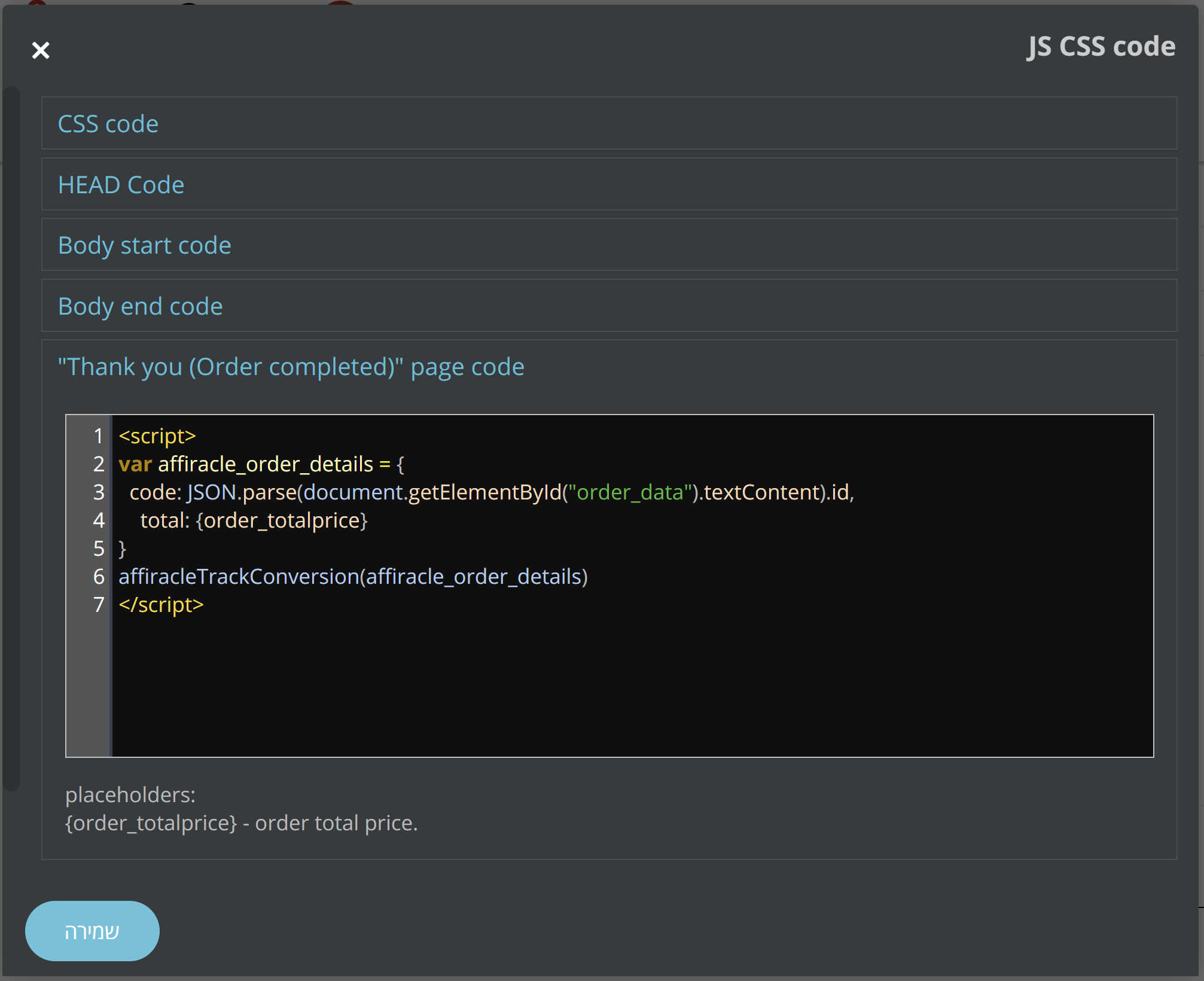Expand the CSS code section
This screenshot has height=981, width=1204.
pyautogui.click(x=108, y=124)
